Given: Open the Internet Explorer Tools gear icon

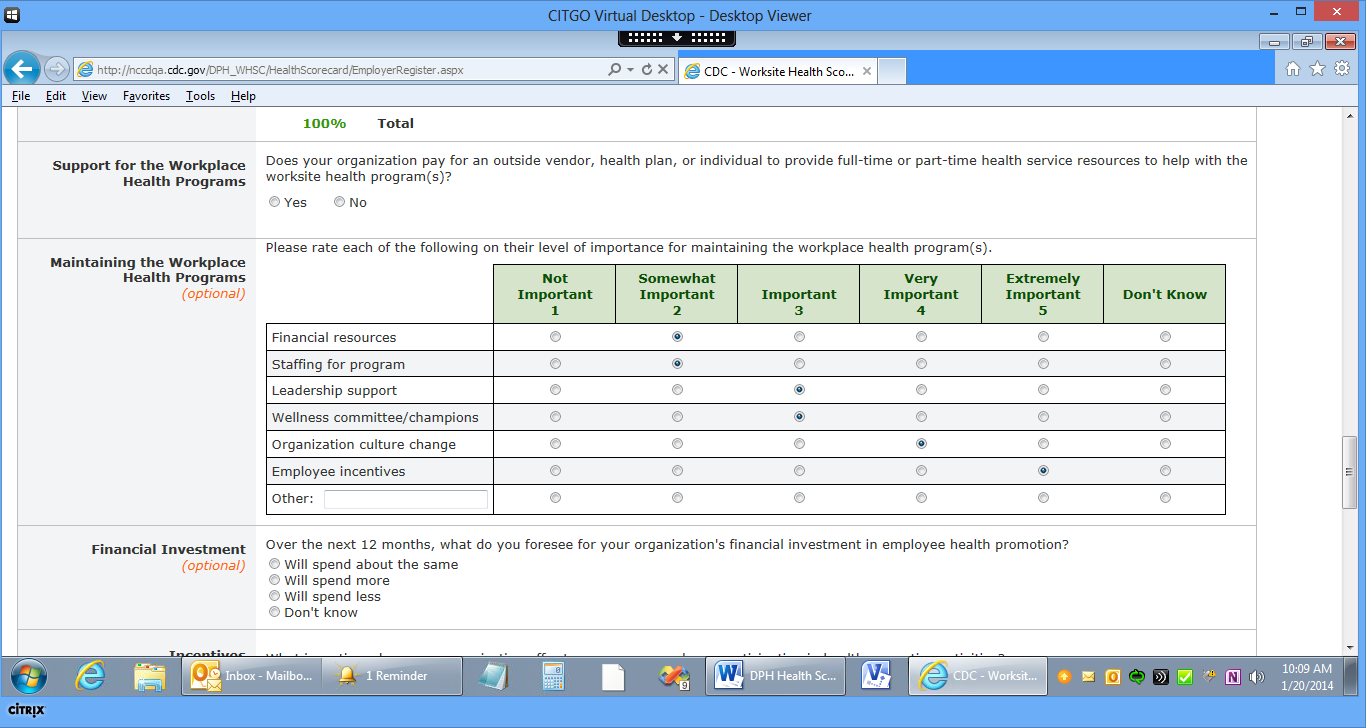Looking at the screenshot, I should click(x=1341, y=69).
